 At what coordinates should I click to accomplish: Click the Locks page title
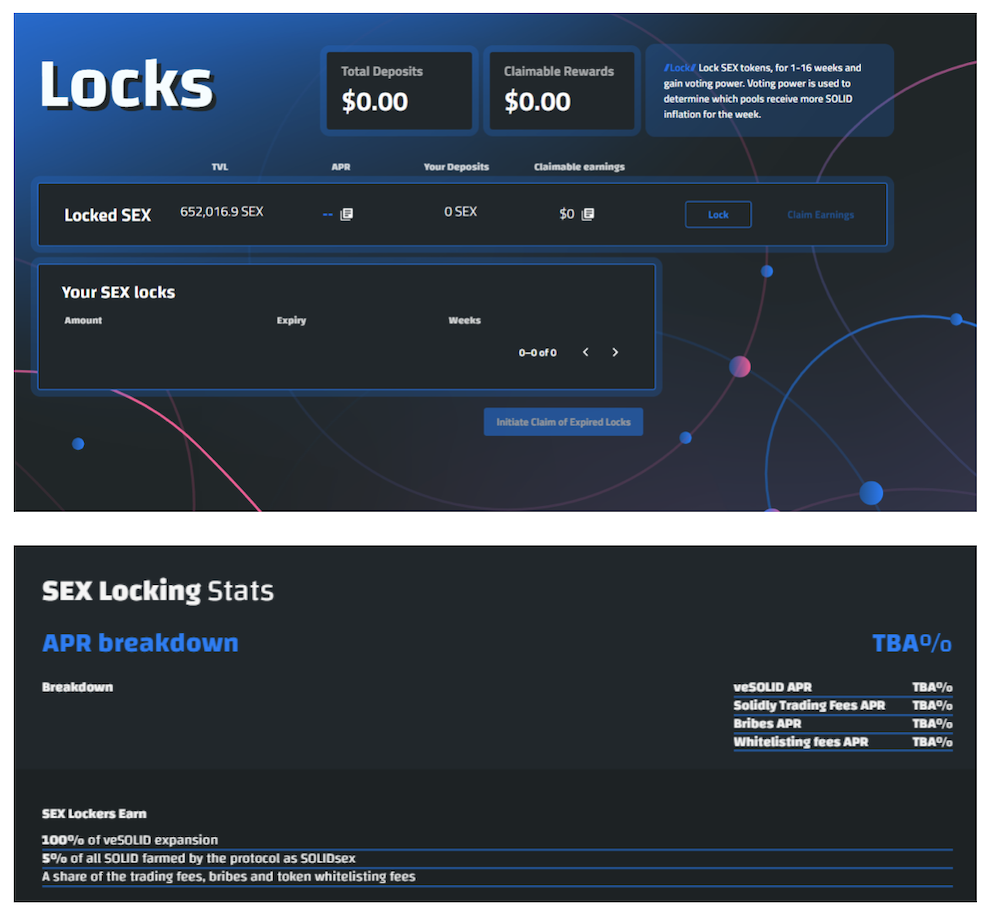(x=127, y=85)
